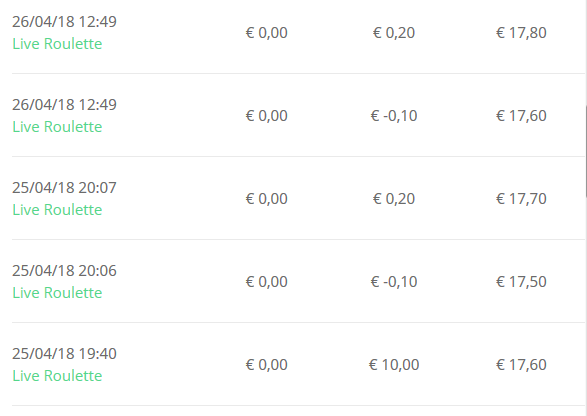Image resolution: width=587 pixels, height=416 pixels.
Task: Click the € 17,80 balance amount
Action: click(521, 33)
